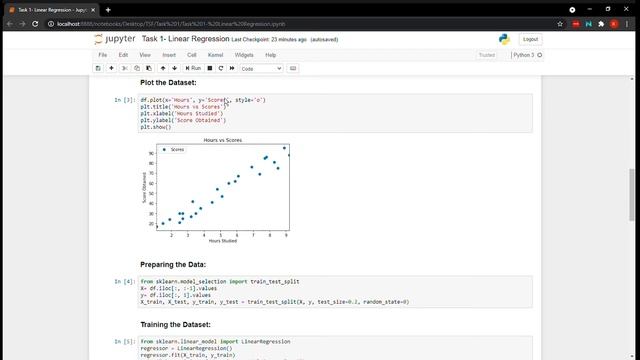Click the Preparing the Data heading
Screen dimensions: 640x360
(x=173, y=264)
